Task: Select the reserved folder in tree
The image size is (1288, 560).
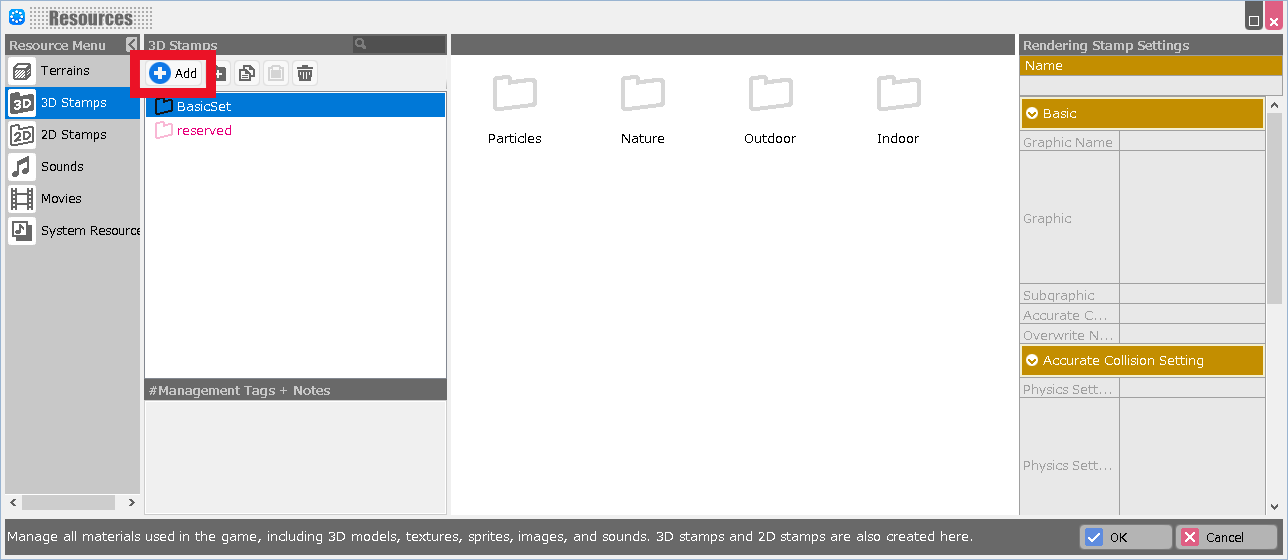Action: 203,131
